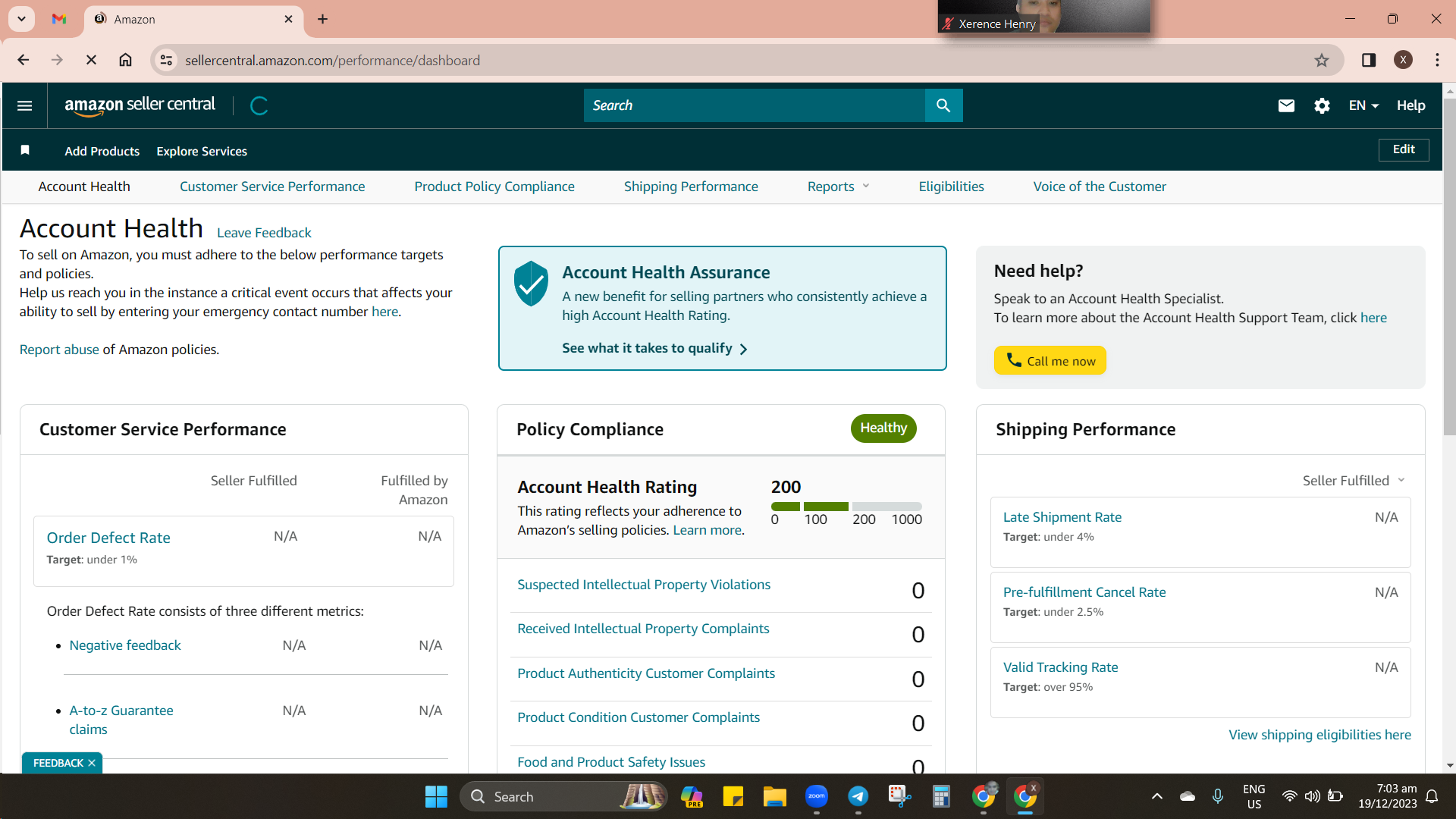
Task: Show hidden system tray icons
Action: (x=1157, y=796)
